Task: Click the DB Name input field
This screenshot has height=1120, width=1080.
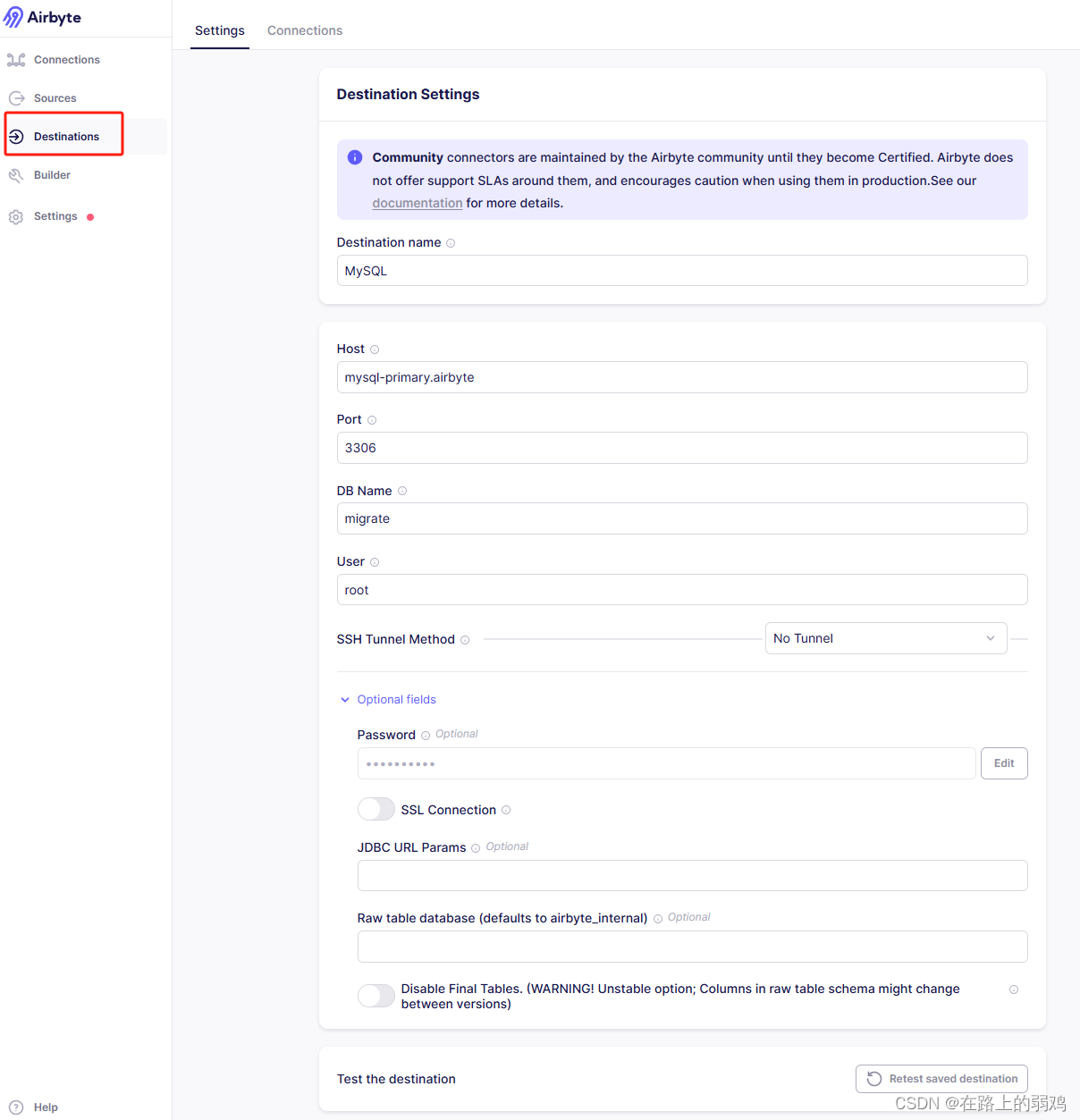Action: tap(682, 518)
